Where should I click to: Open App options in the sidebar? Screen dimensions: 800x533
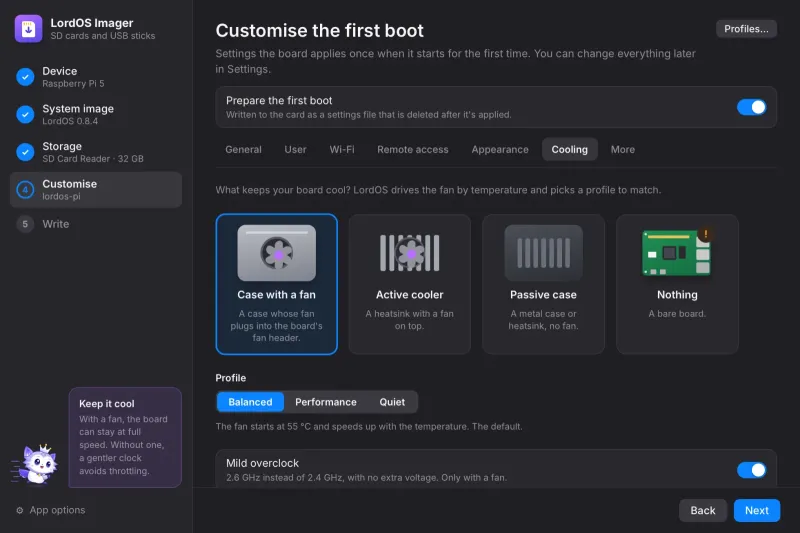tap(51, 510)
